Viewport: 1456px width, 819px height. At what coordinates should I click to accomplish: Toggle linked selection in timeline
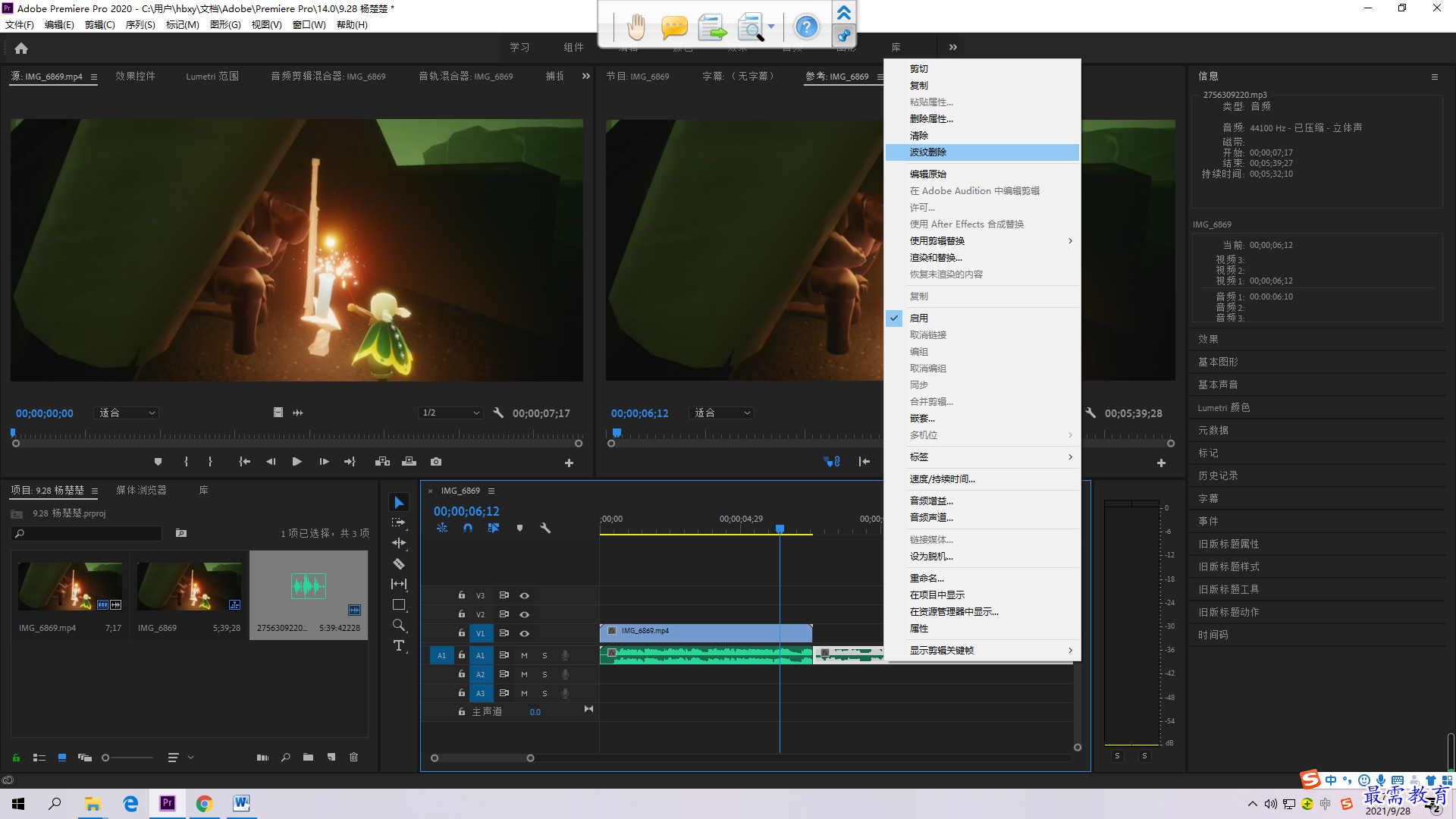(x=494, y=528)
